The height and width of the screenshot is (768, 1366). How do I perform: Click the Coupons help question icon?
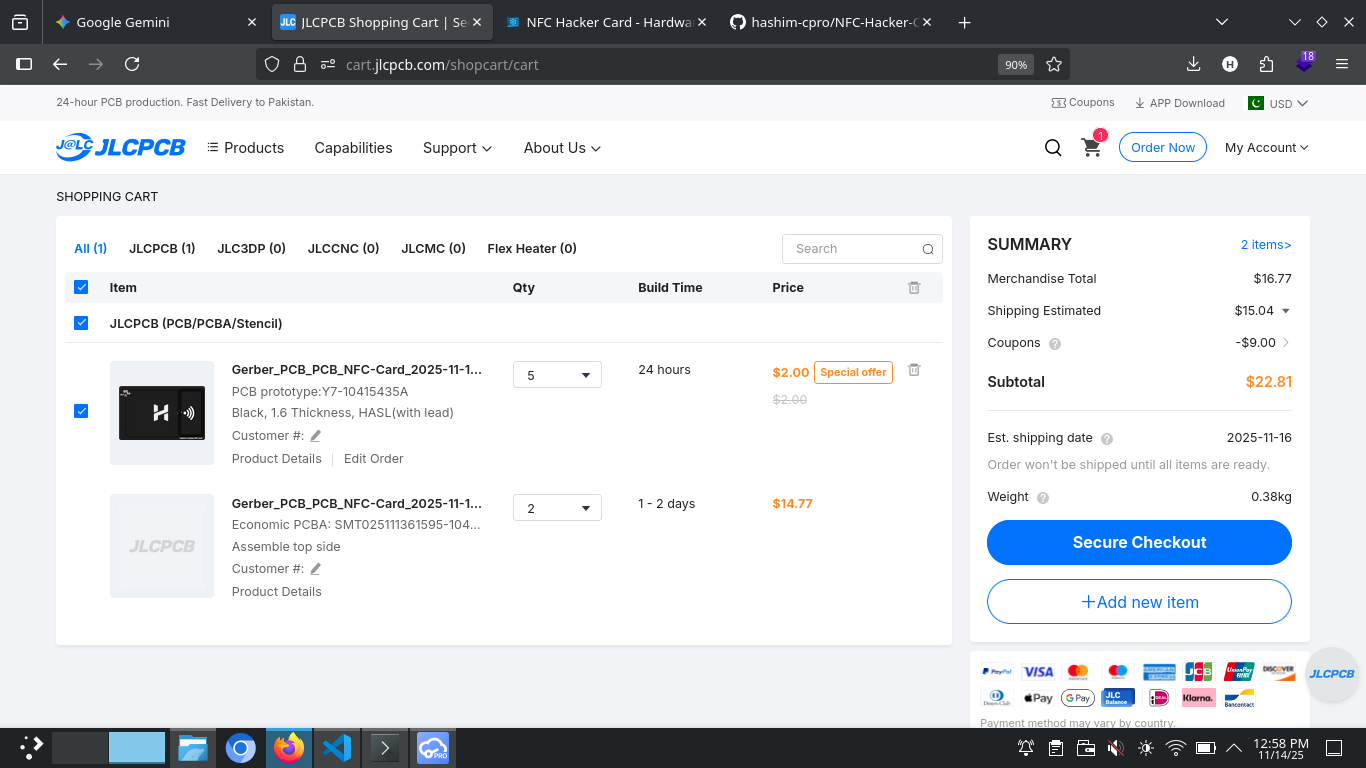click(1055, 343)
